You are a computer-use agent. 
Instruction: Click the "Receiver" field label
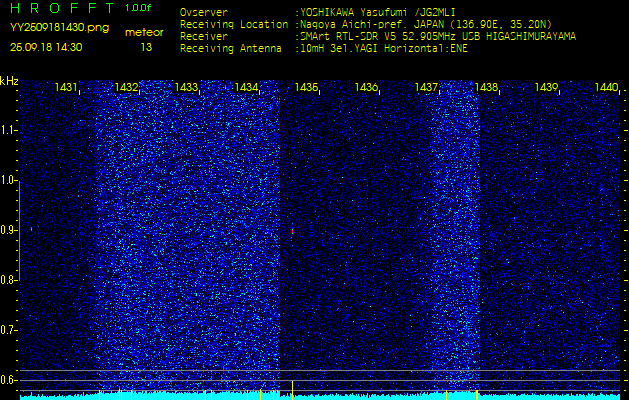click(204, 37)
